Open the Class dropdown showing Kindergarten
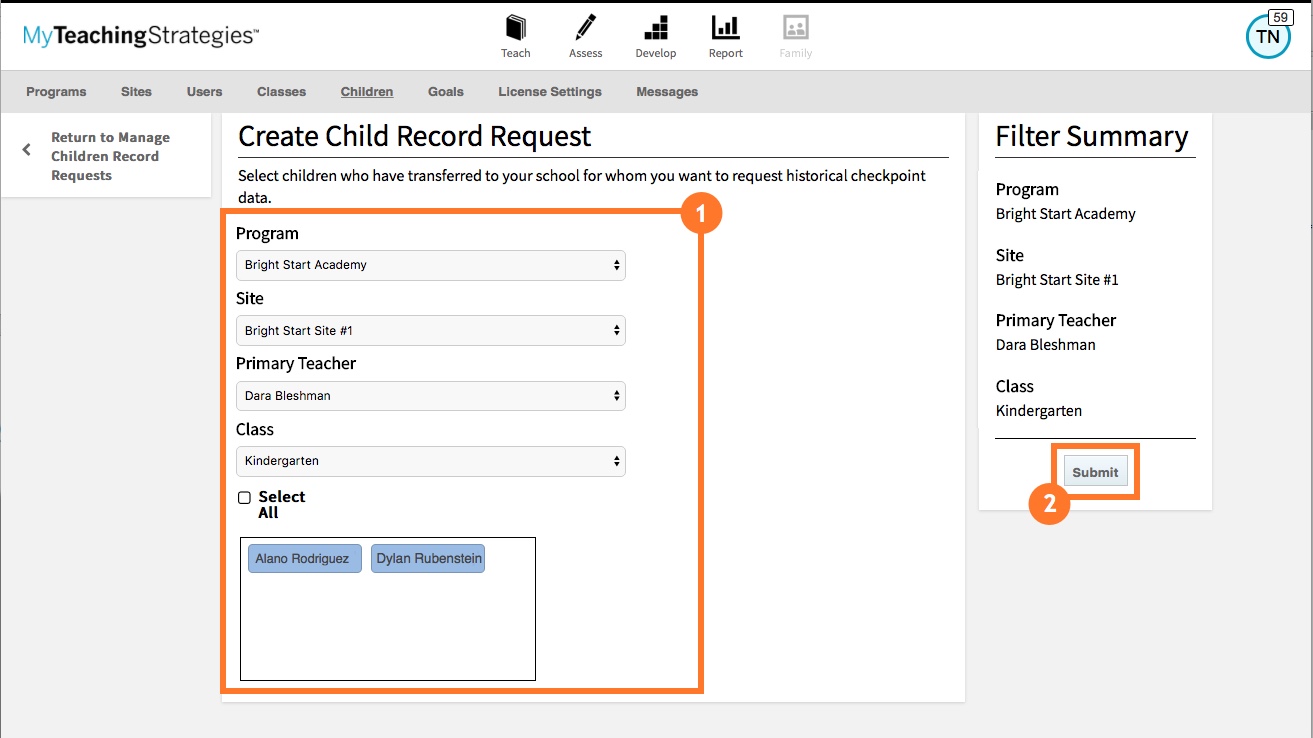The width and height of the screenshot is (1313, 738). tap(430, 461)
